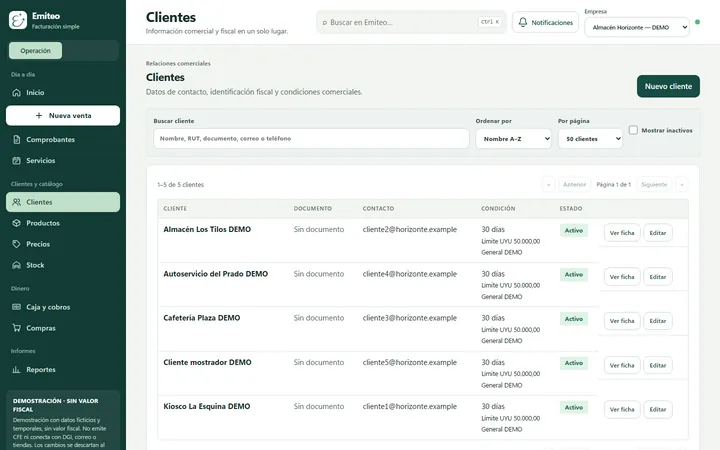Open the Por página dropdown

point(590,139)
